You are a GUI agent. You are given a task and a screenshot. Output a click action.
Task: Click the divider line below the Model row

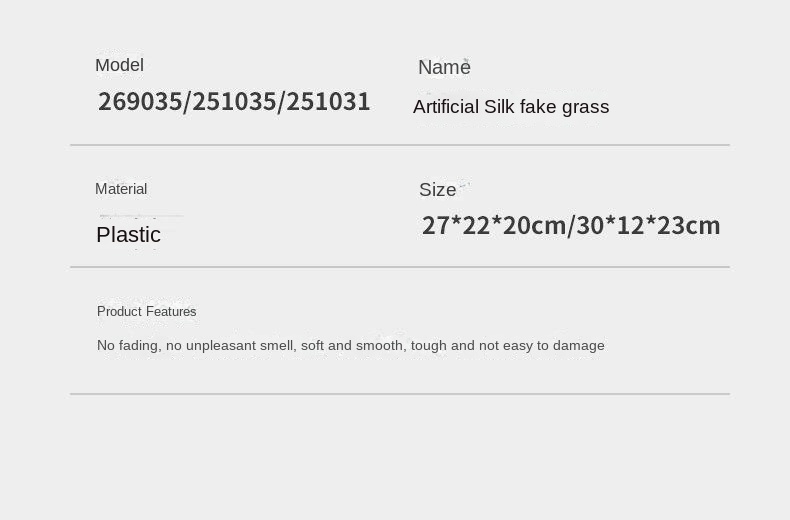[x=400, y=145]
